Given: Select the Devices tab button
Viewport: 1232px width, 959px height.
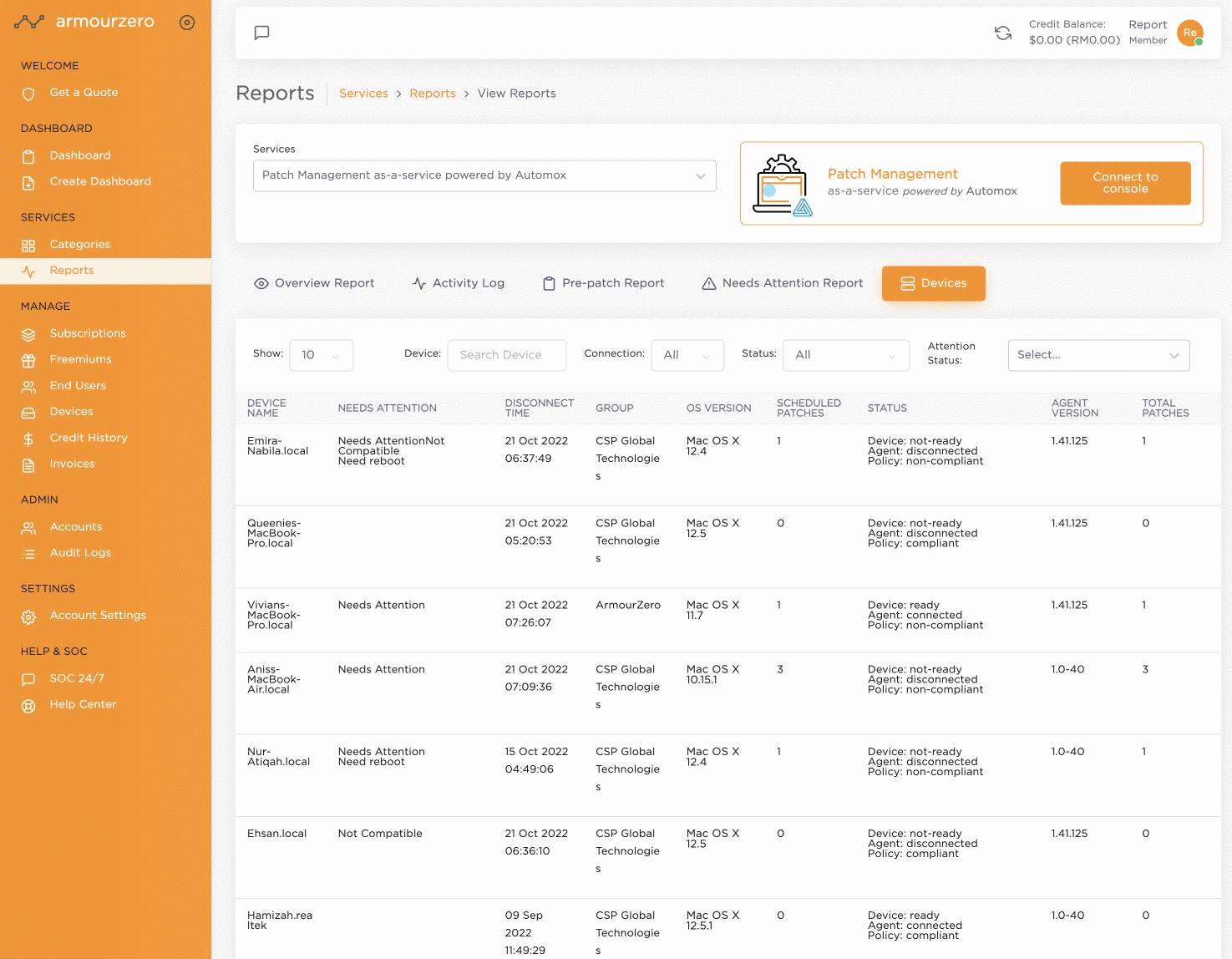Looking at the screenshot, I should pyautogui.click(x=934, y=283).
